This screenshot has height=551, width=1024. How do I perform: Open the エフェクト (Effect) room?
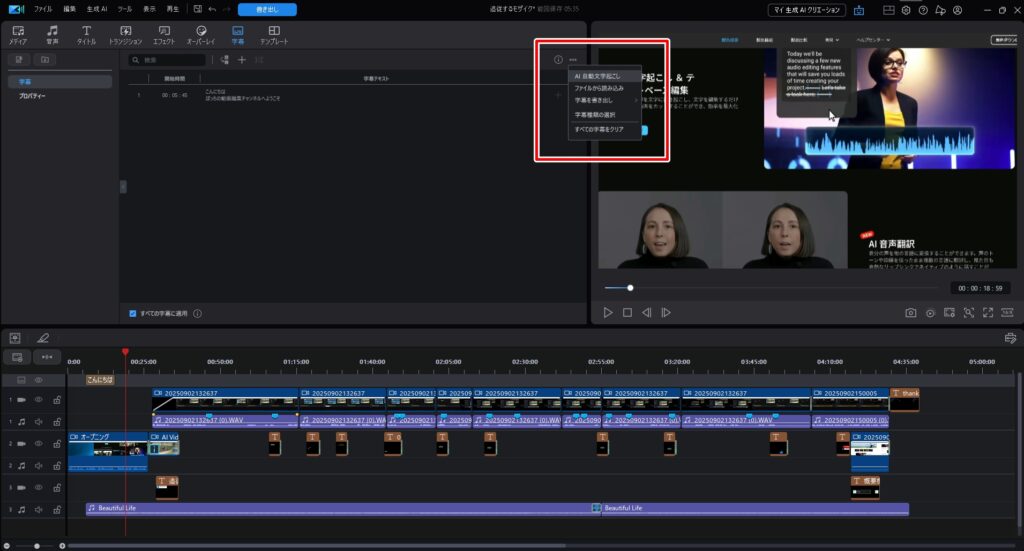pos(163,35)
